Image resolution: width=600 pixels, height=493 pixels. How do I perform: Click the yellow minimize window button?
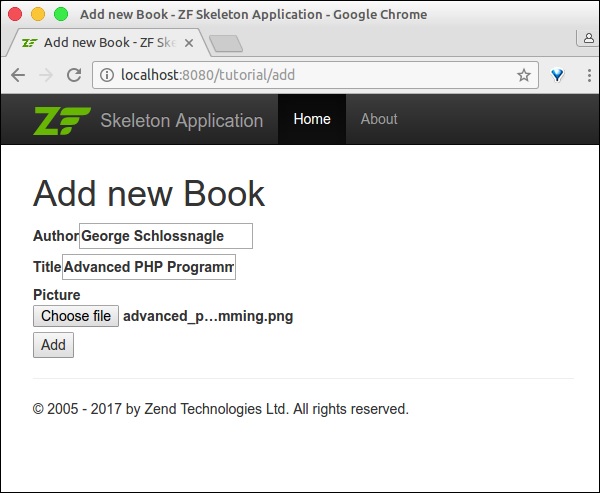pos(38,14)
